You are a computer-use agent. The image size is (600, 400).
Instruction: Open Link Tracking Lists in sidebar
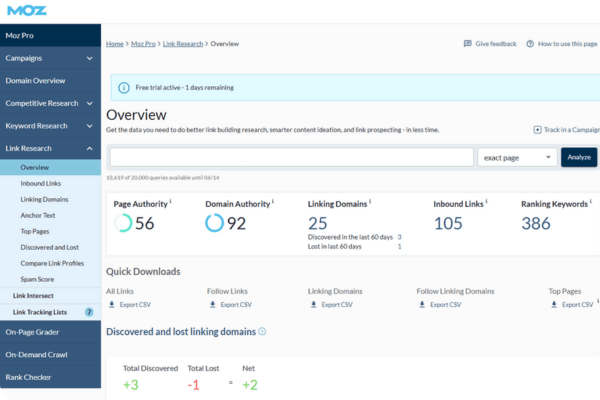(x=51, y=312)
